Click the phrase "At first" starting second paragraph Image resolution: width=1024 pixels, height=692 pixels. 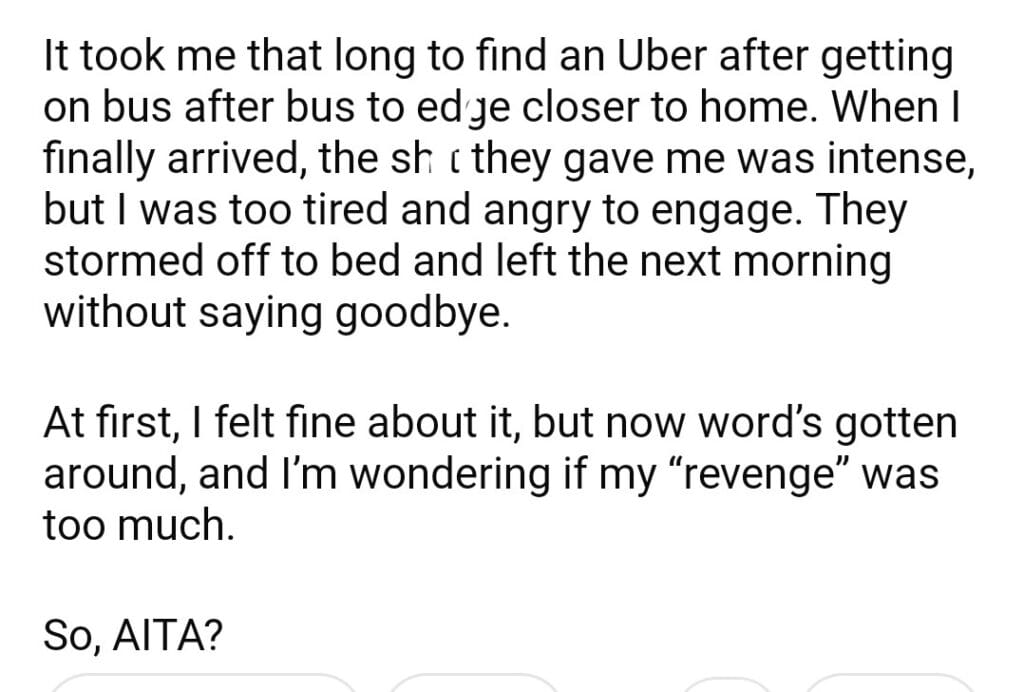point(104,422)
